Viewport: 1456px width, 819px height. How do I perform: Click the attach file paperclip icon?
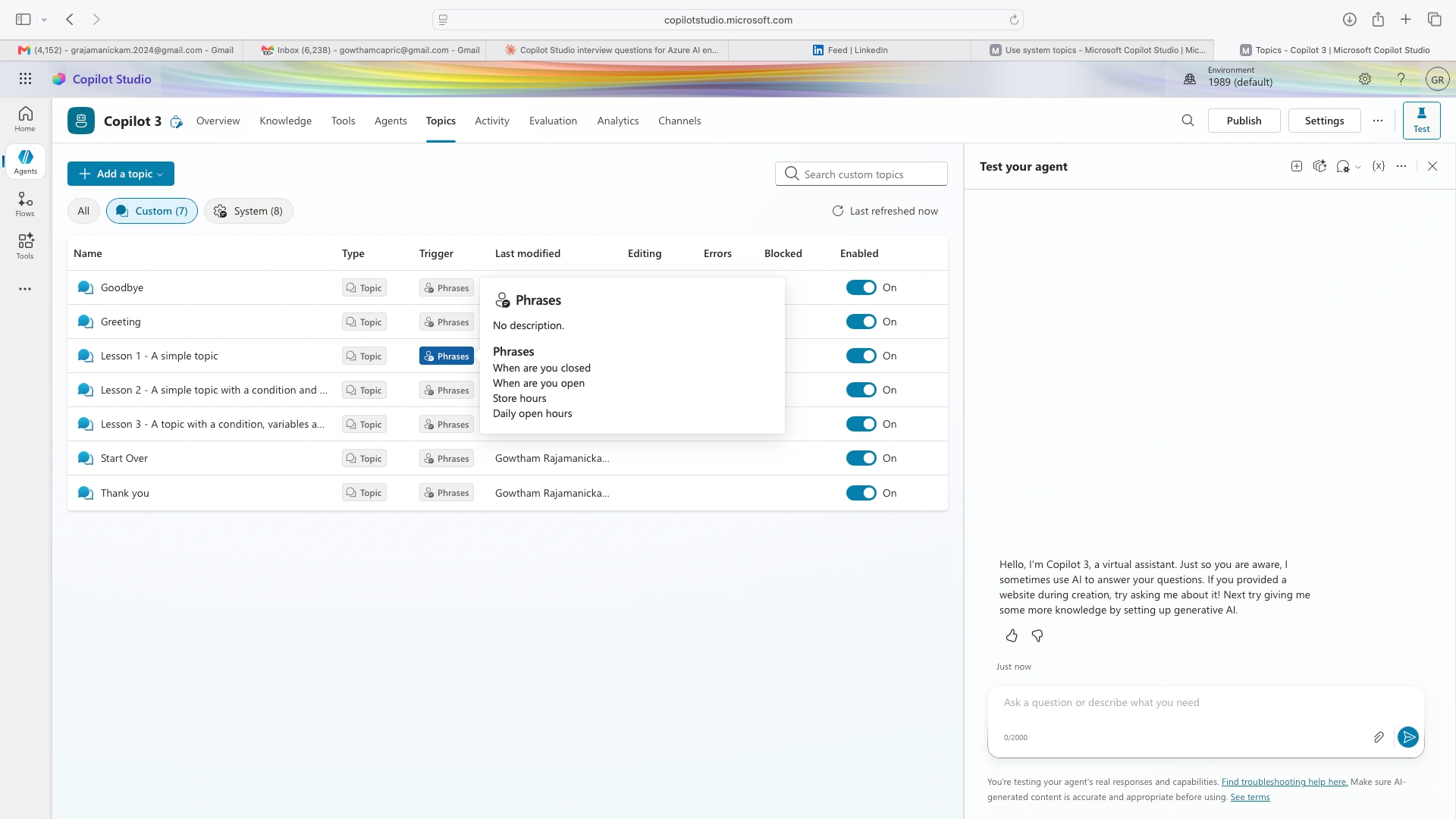[1379, 737]
